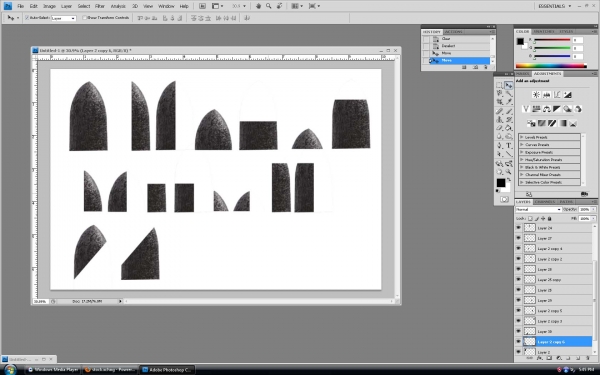Hide Layer 2 copy 4 visibility eye
Image resolution: width=600 pixels, height=375 pixels.
pyautogui.click(x=518, y=248)
